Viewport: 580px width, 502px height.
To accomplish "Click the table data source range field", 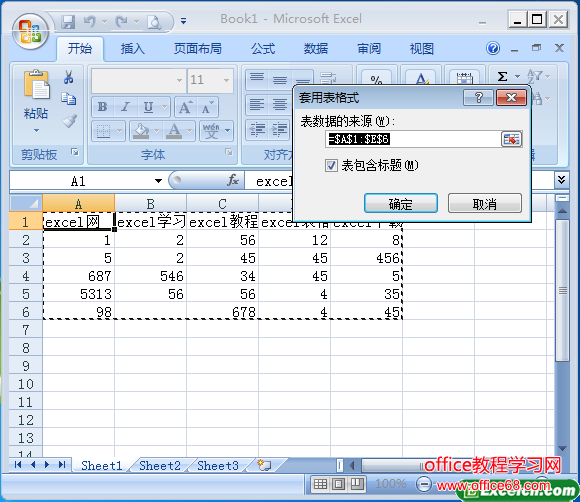I will tap(413, 139).
